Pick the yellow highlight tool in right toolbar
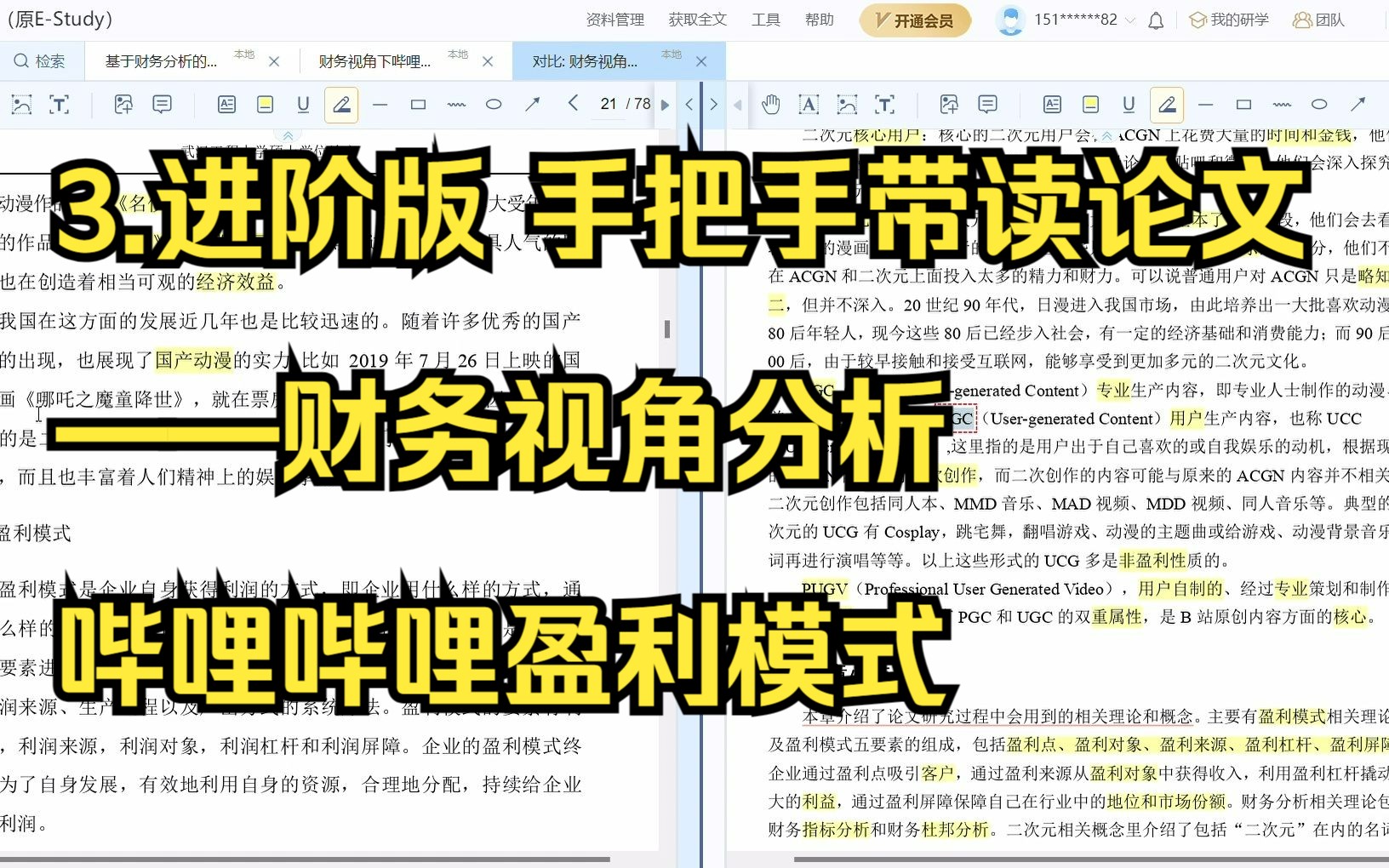1389x868 pixels. pos(1090,105)
